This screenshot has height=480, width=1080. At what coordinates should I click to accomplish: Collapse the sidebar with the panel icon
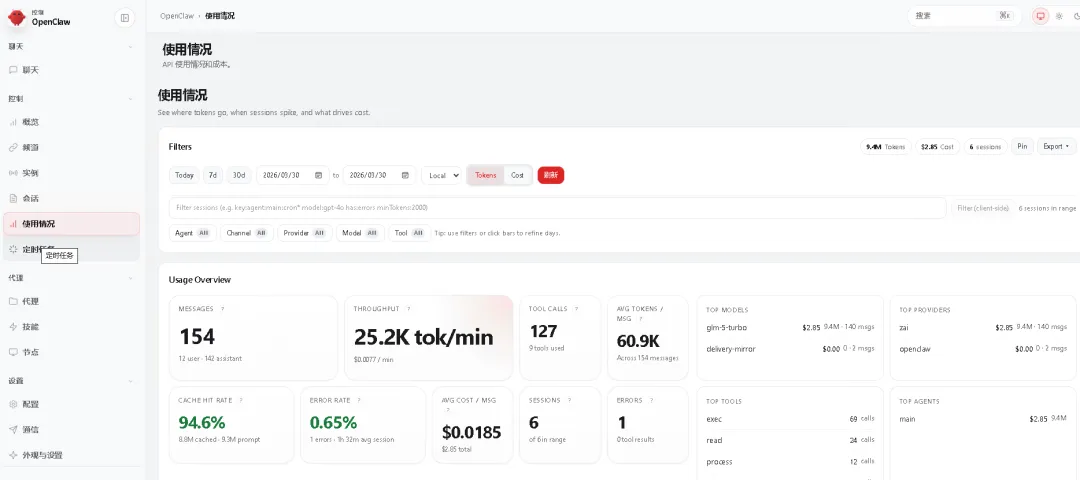pyautogui.click(x=125, y=18)
